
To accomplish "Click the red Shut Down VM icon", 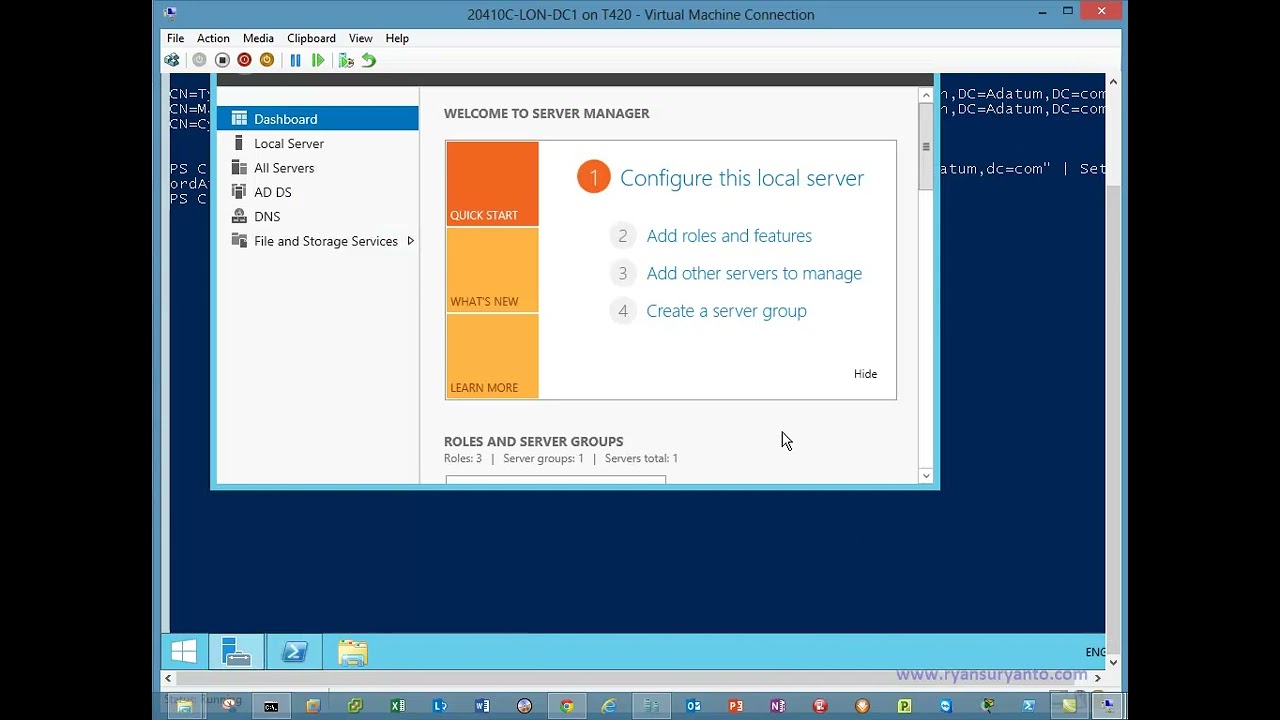I will [x=244, y=60].
